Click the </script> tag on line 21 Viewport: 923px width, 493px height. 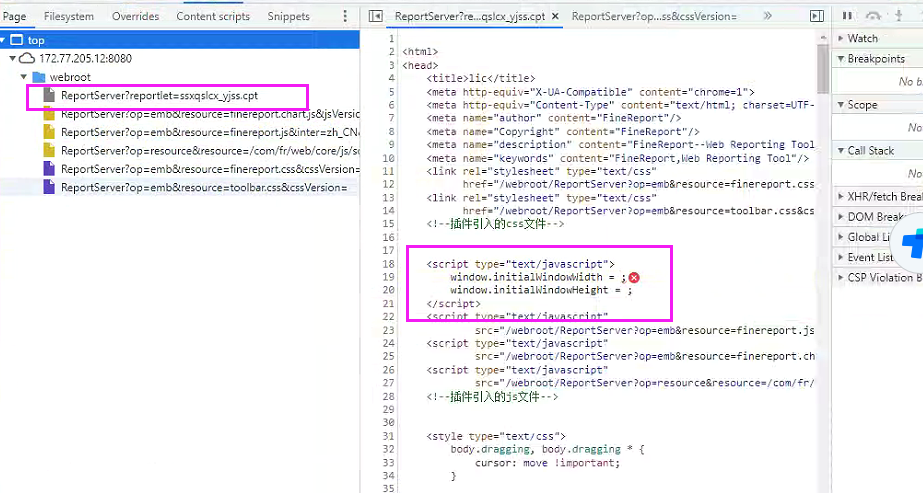pyautogui.click(x=453, y=304)
